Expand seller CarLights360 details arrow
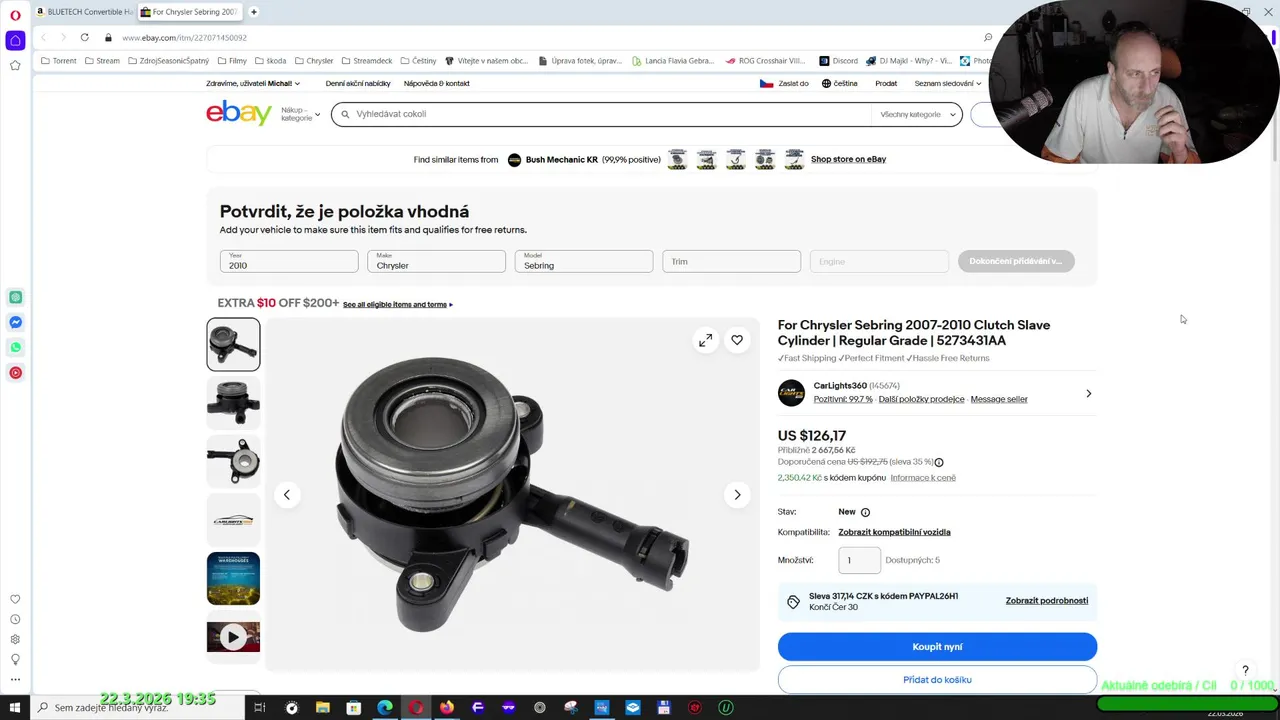 (x=1088, y=393)
